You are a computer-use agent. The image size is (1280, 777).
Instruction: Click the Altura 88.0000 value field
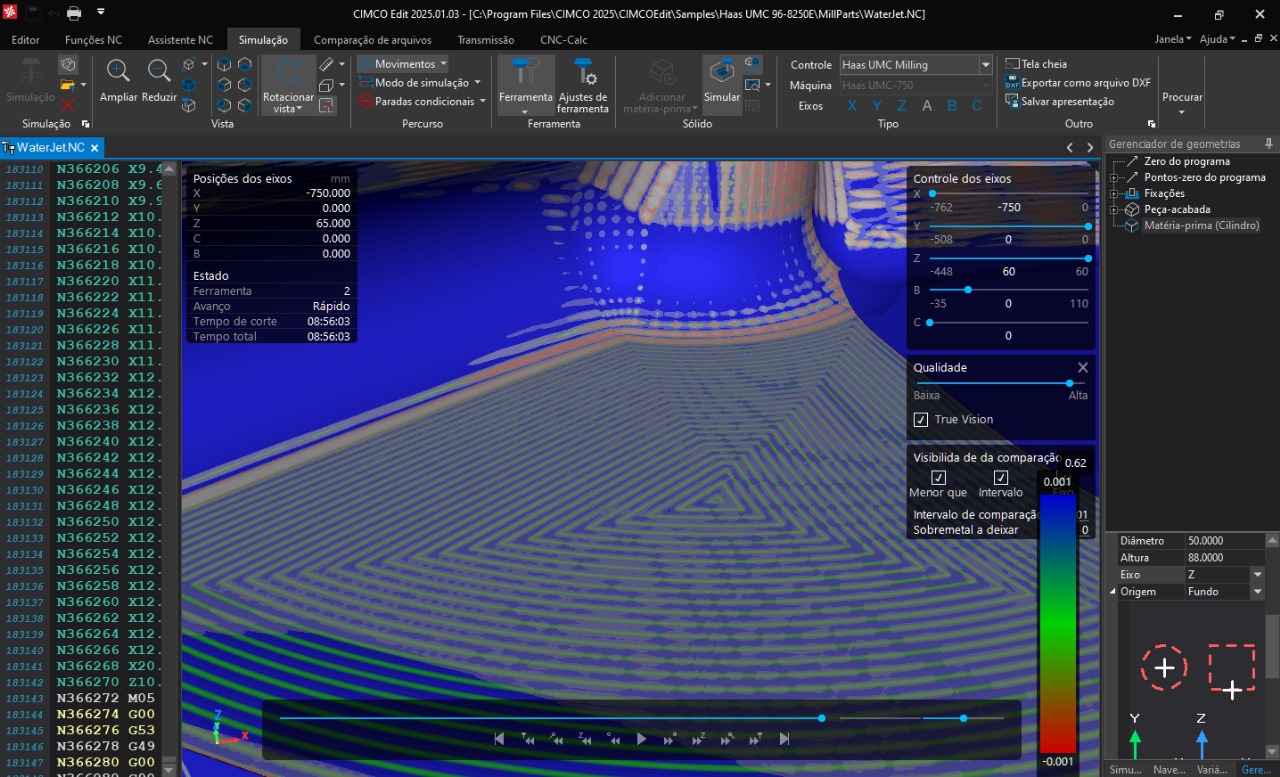pos(1225,558)
